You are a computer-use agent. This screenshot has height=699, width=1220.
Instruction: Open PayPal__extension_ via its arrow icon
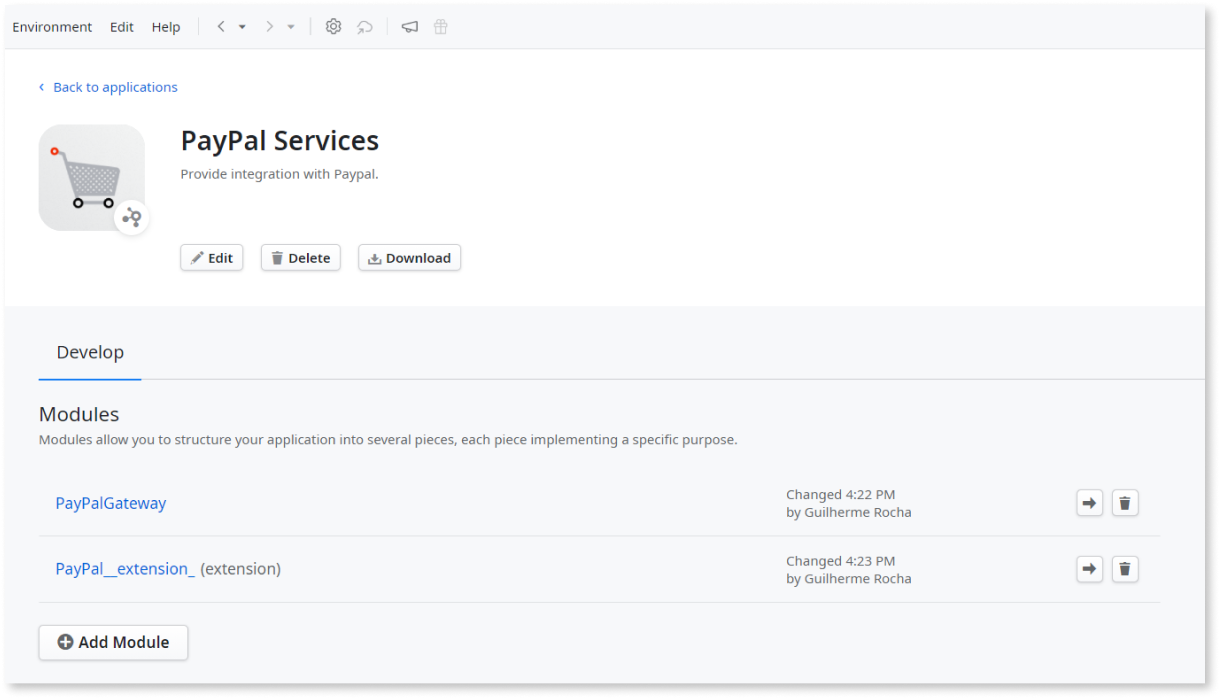(1089, 568)
